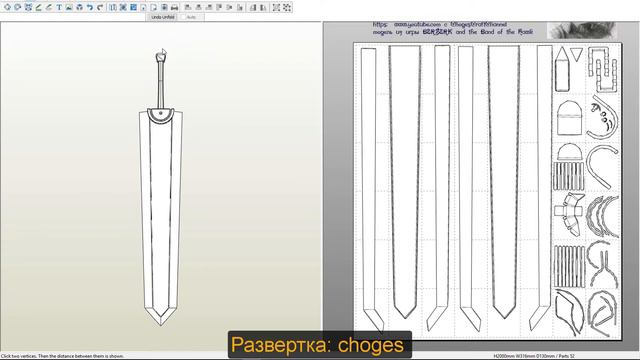Click the dimensions readout in status bar
Viewport: 640px width, 360px height.
(x=534, y=356)
